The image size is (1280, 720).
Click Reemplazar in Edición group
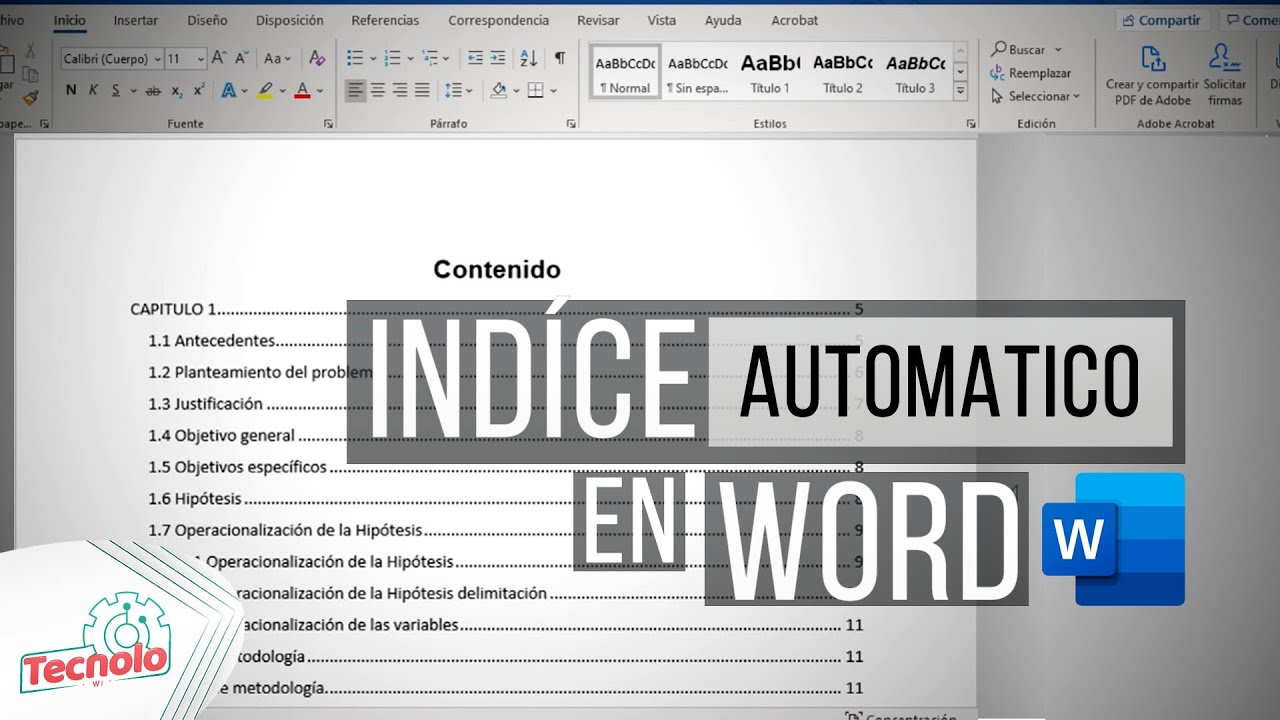[1030, 73]
